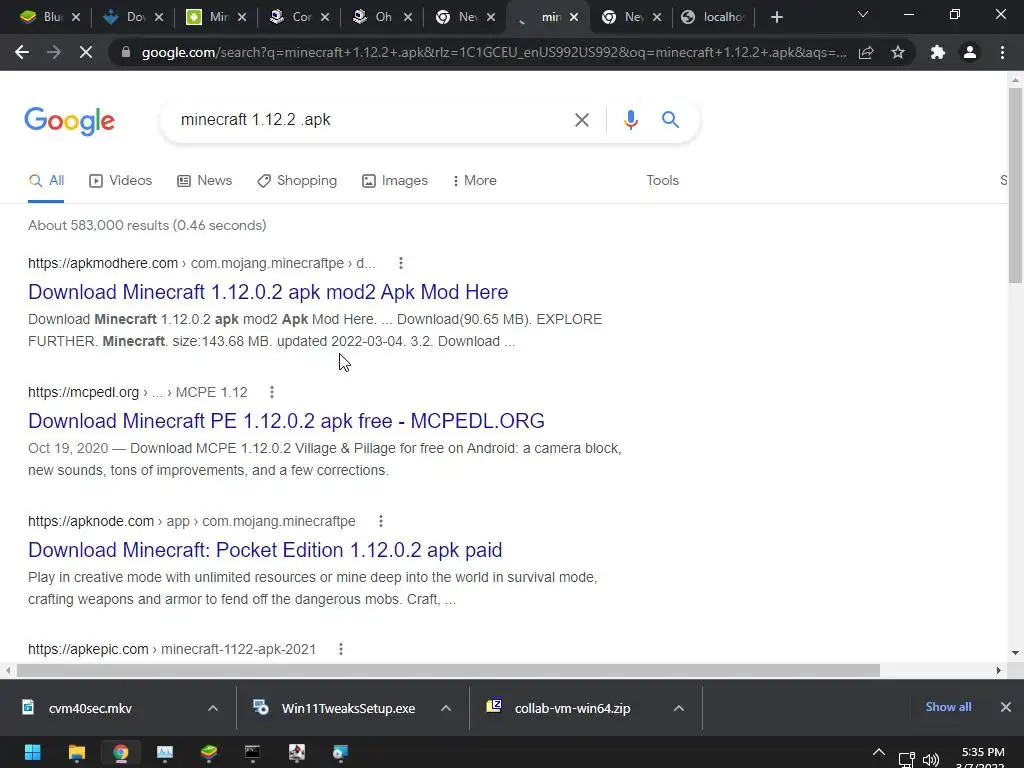Screen dimensions: 1024x768
Task: Expand cvm40sec.mkv download options
Action: coord(213,708)
